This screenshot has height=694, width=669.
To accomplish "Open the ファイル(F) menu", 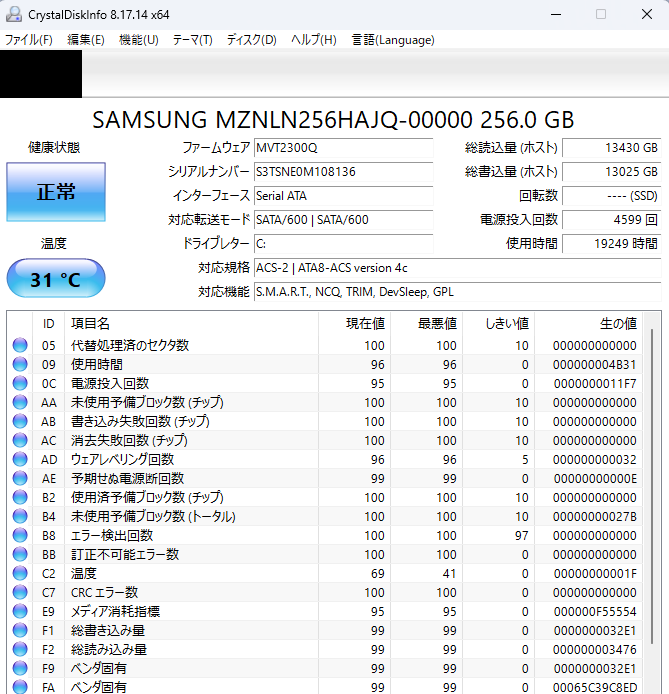I will tap(29, 40).
